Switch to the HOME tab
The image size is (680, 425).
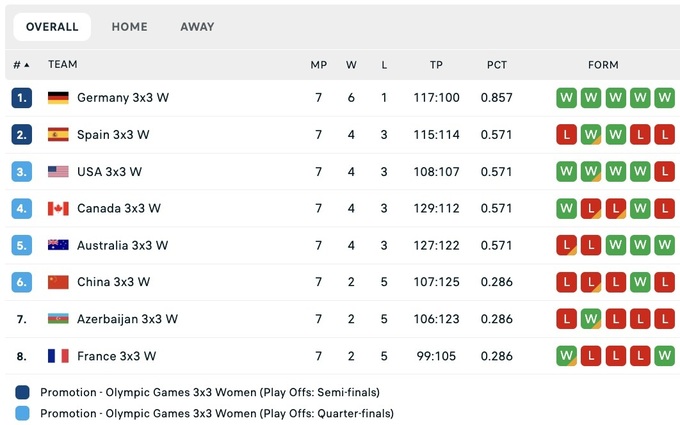click(x=128, y=27)
